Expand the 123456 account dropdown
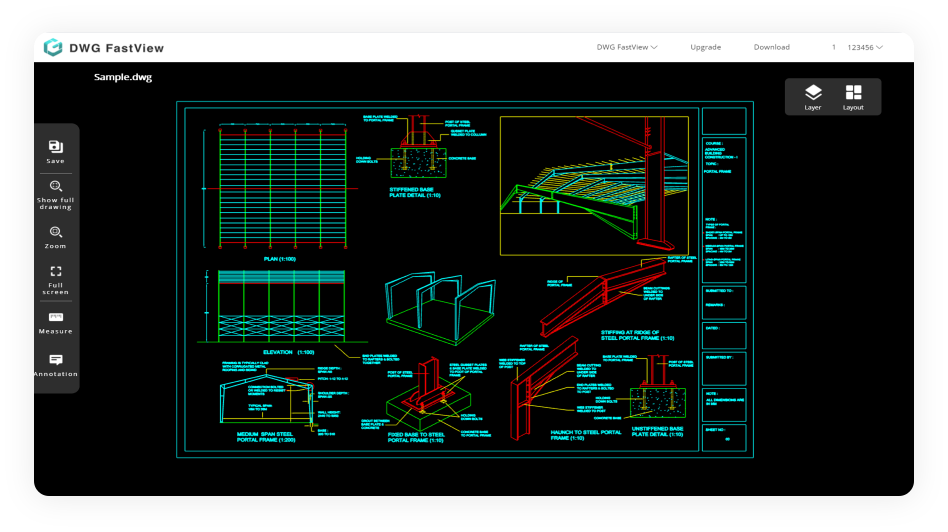 865,47
